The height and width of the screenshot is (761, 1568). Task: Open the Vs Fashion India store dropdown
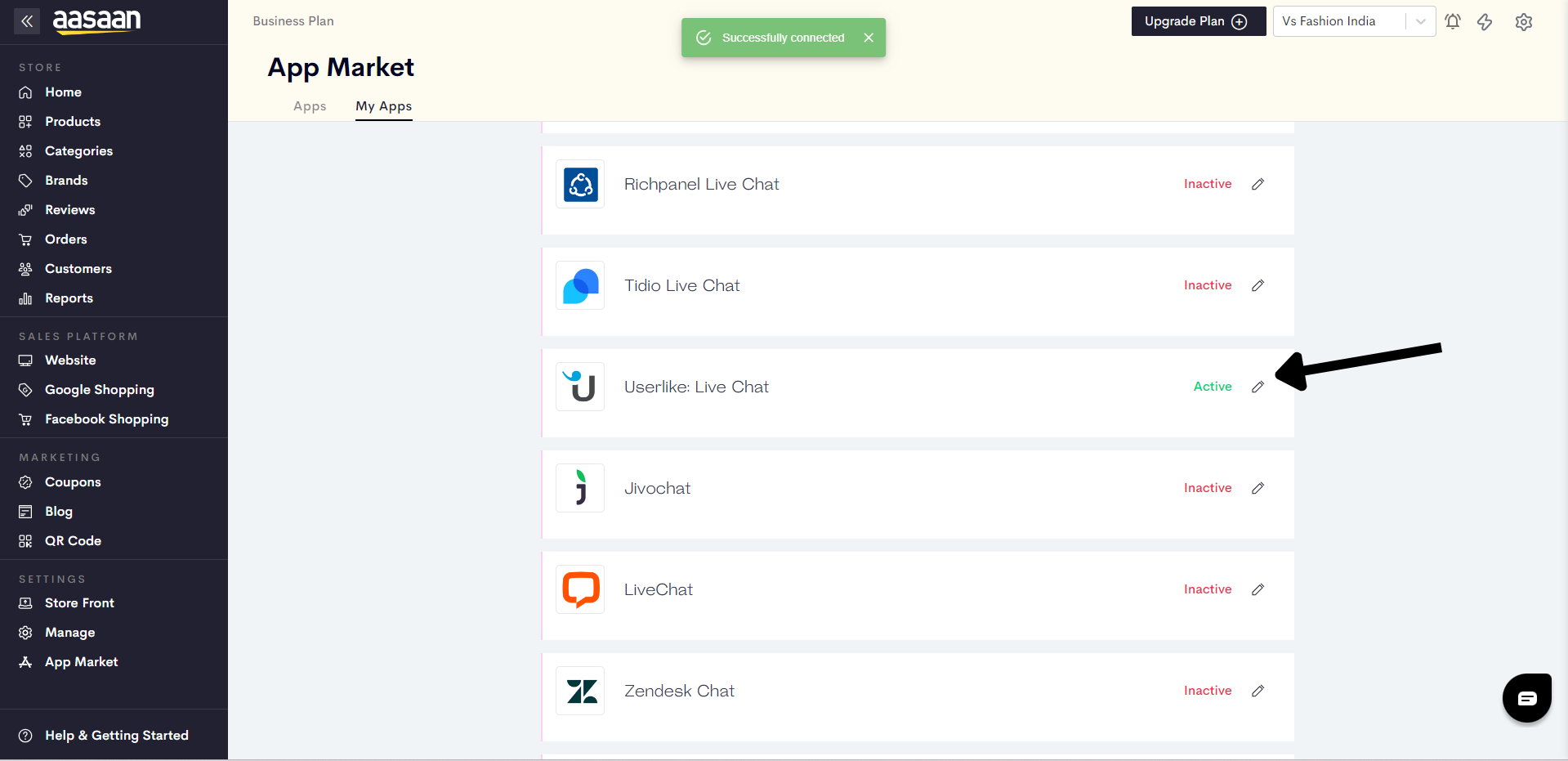pos(1354,21)
